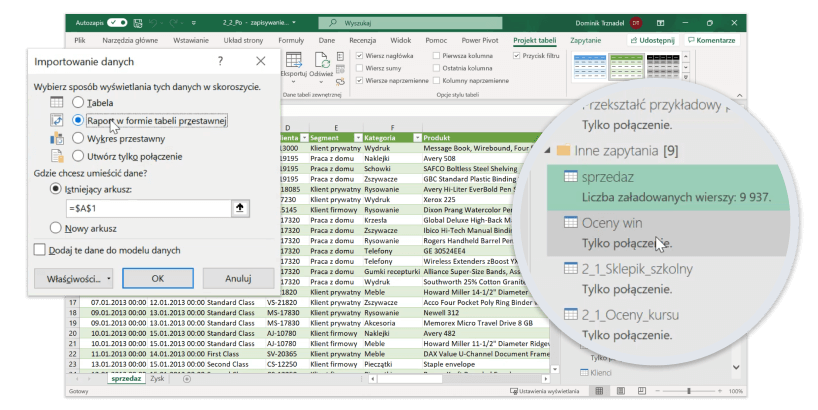818x410 pixels.
Task: Open the Plik menu
Action: (80, 40)
